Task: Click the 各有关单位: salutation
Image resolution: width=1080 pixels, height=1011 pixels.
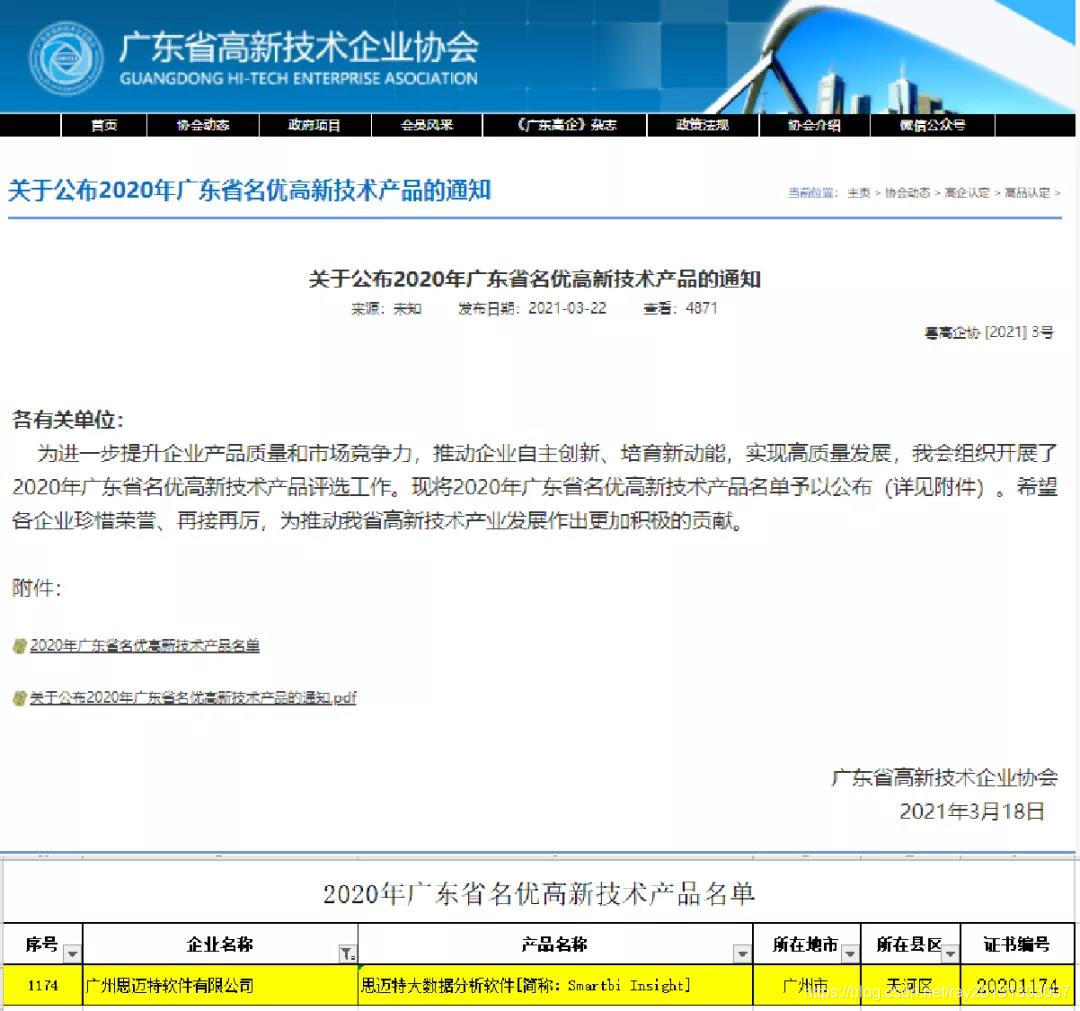Action: tap(68, 420)
